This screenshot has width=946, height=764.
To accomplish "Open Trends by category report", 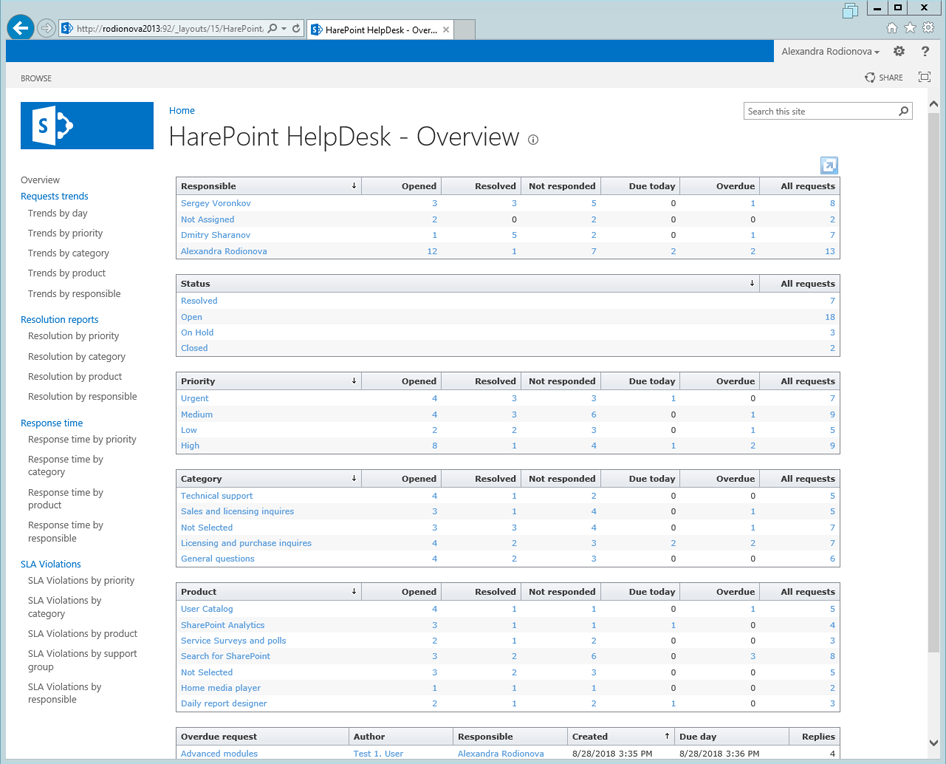I will coord(68,253).
